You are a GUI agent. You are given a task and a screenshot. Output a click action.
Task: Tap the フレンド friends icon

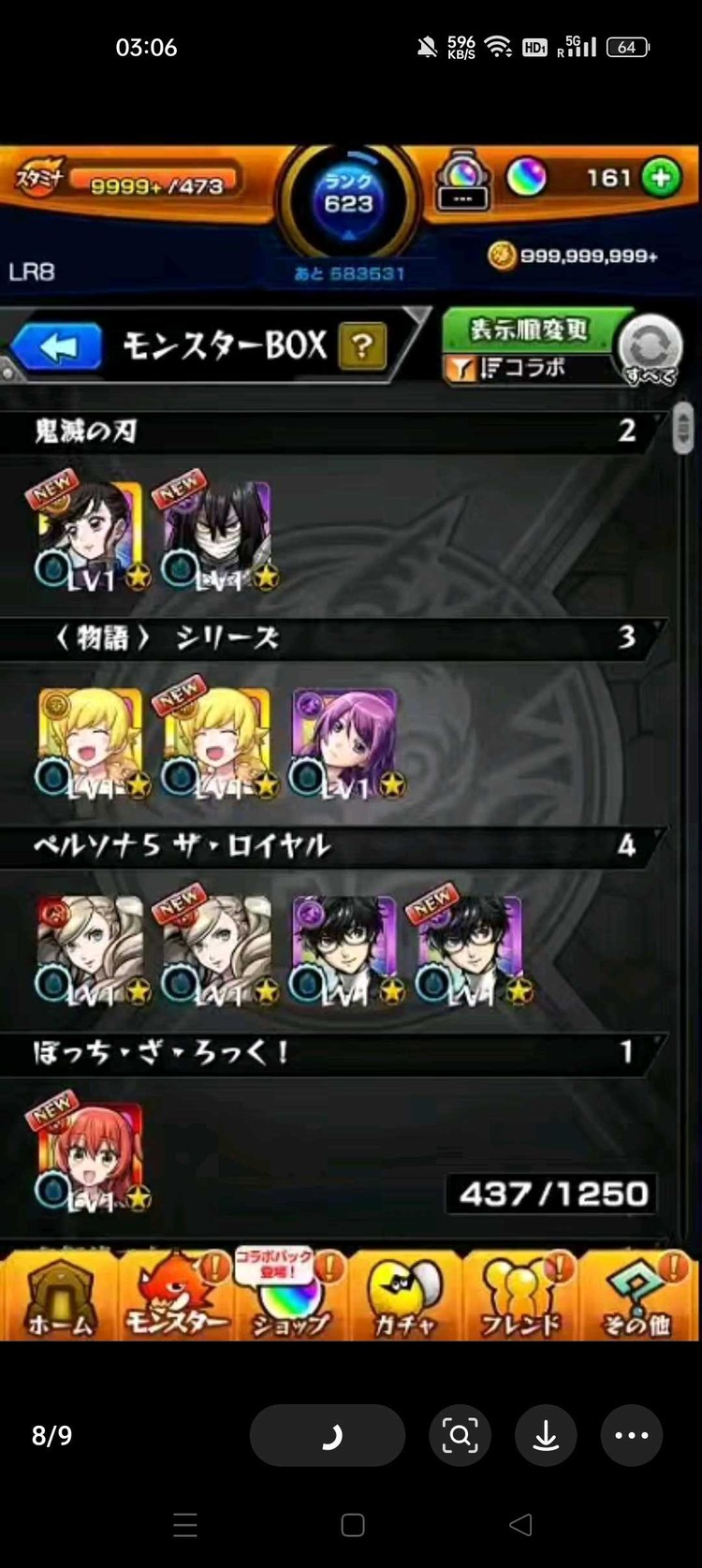(x=520, y=1297)
